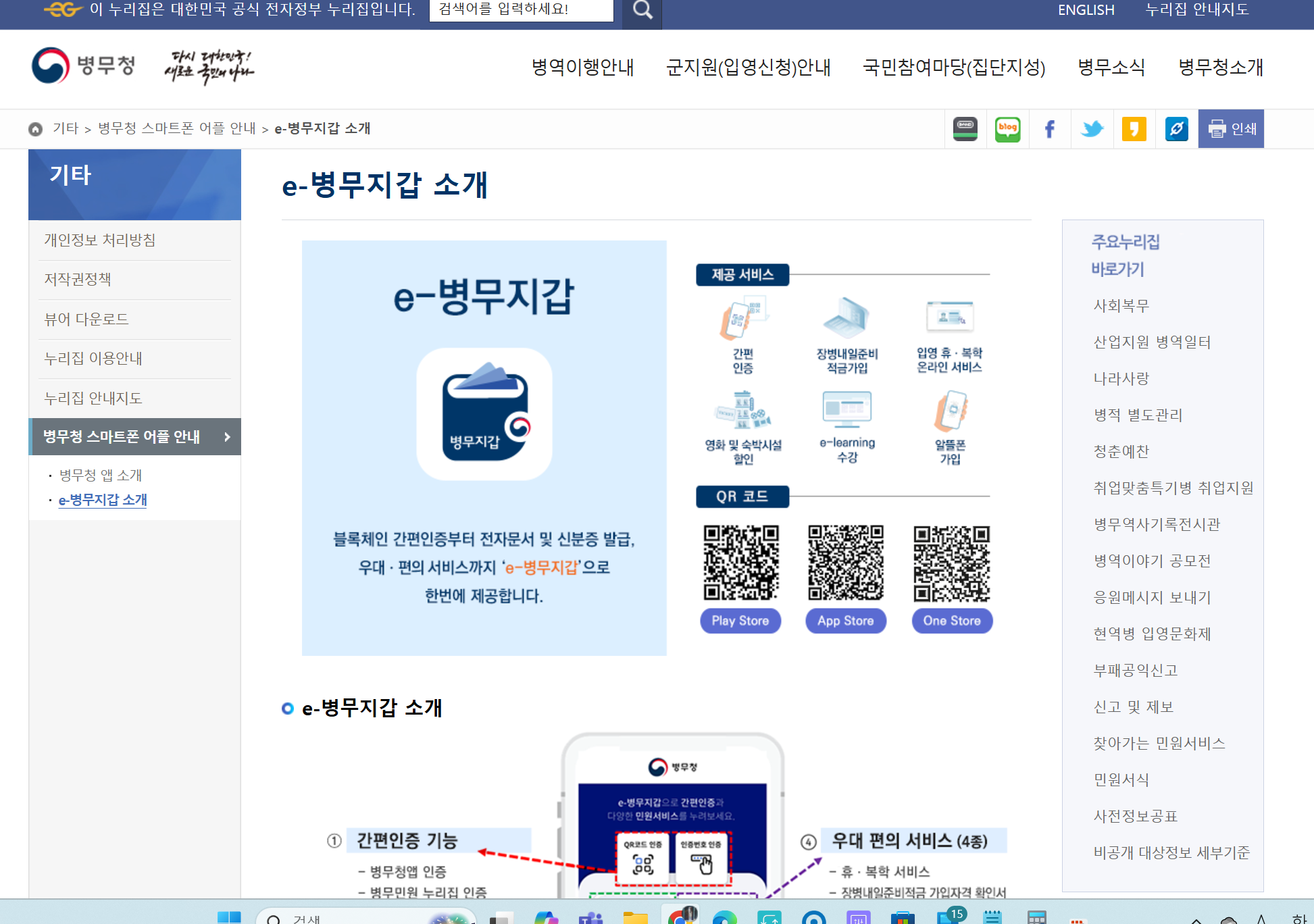1314x924 pixels.
Task: Focus the 검색어를 입력하세요 search field
Action: coord(521,9)
